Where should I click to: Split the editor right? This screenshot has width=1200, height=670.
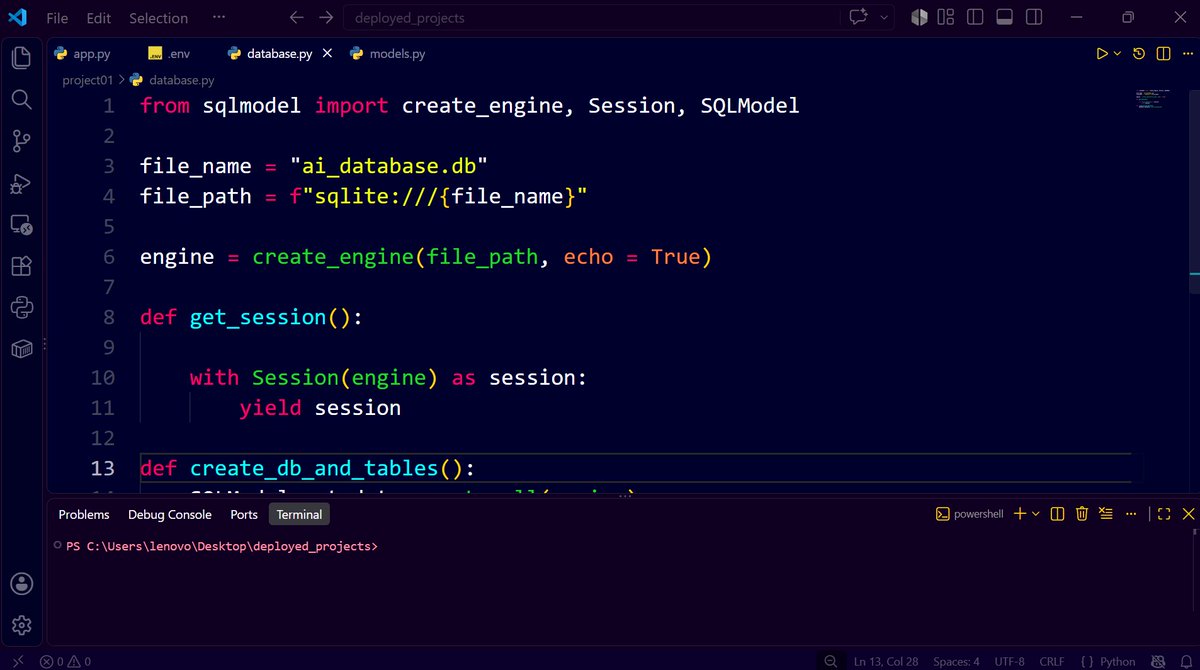pyautogui.click(x=1163, y=54)
